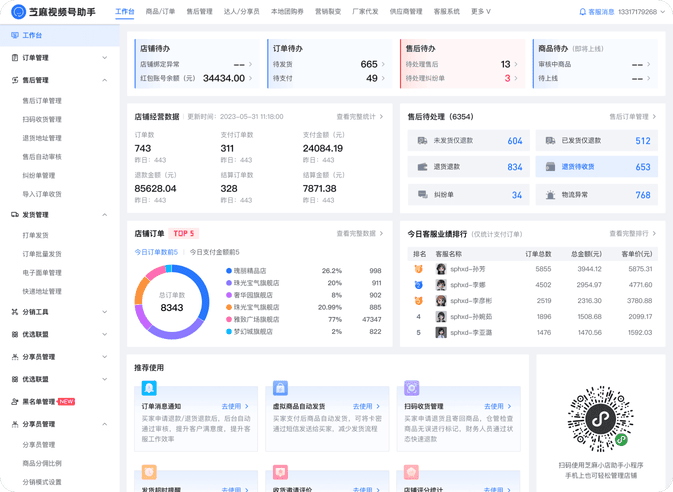Click the gold medal icon for rank one
Viewport: 673px width, 492px height.
point(419,269)
